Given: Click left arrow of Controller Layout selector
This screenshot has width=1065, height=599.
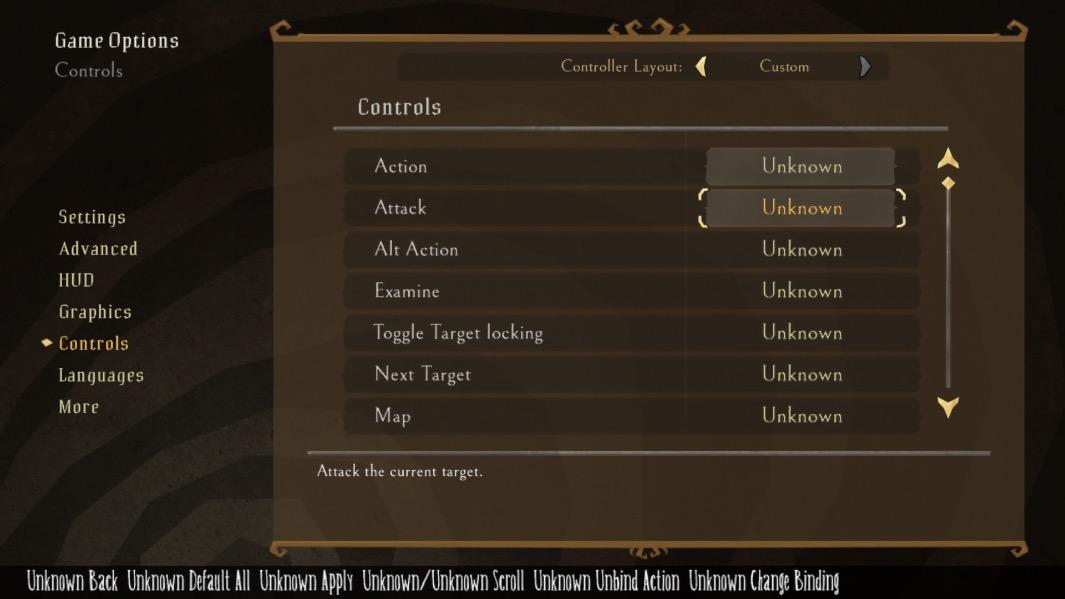Looking at the screenshot, I should pos(701,67).
